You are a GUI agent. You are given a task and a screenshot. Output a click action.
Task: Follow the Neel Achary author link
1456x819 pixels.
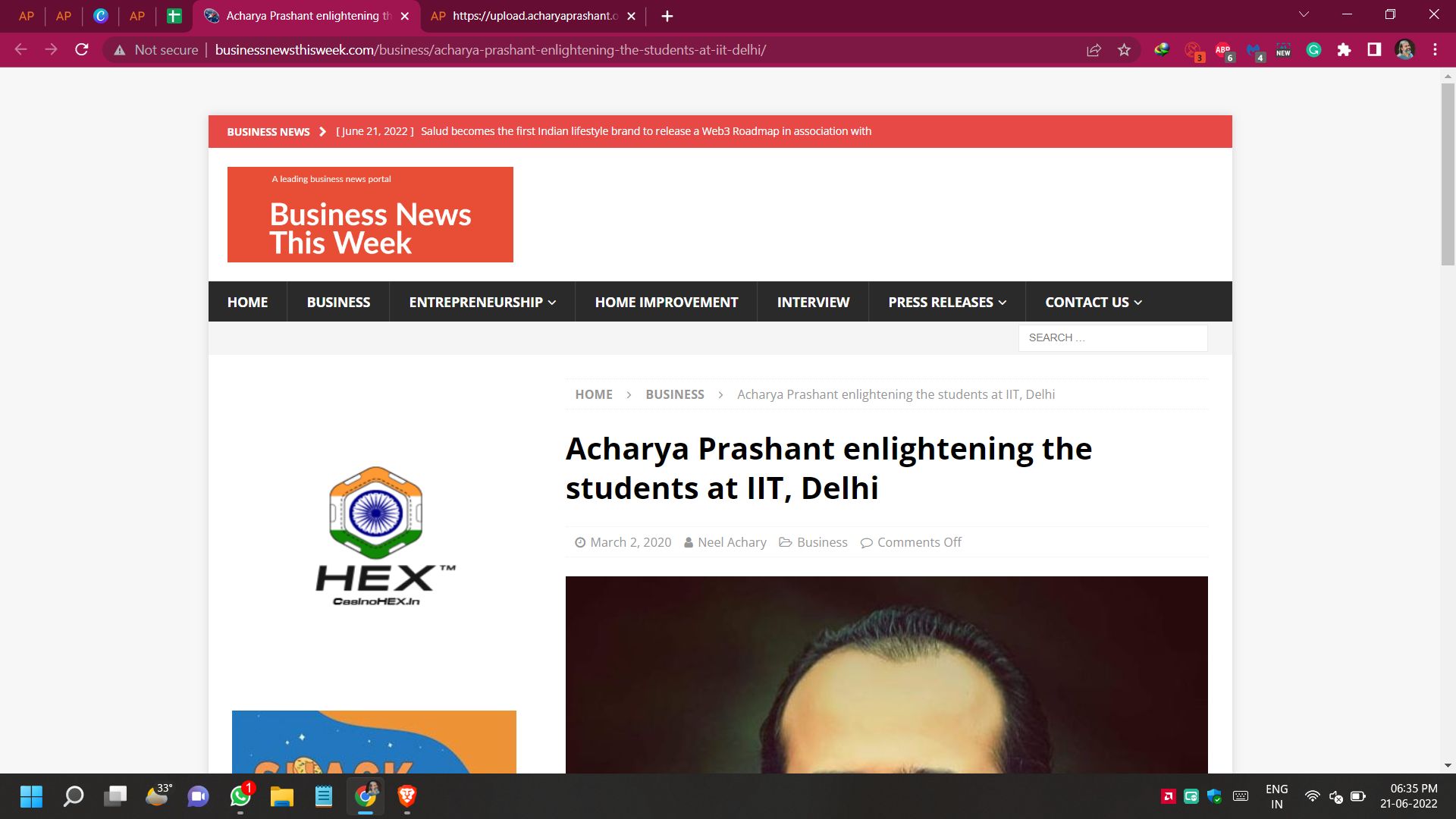pyautogui.click(x=732, y=542)
